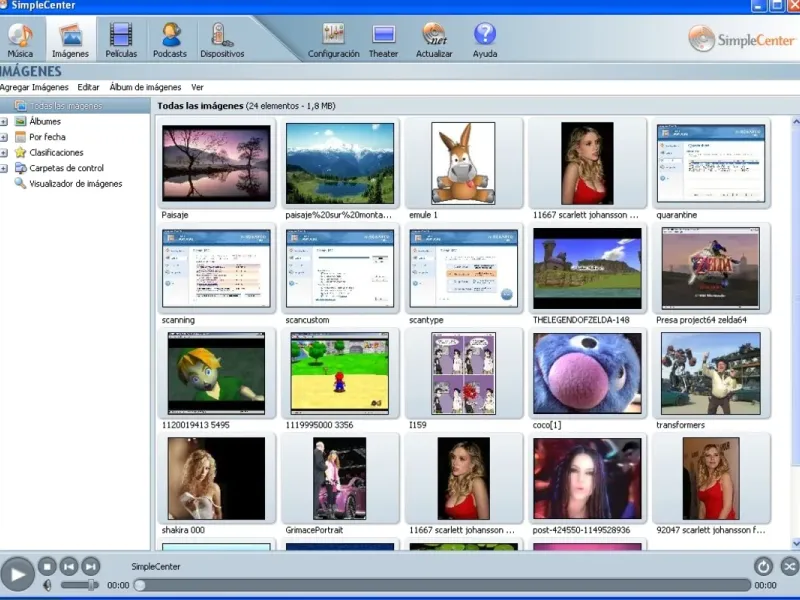The image size is (800, 600).
Task: Expand the Clasificaciones tree node
Action: pyautogui.click(x=4, y=153)
